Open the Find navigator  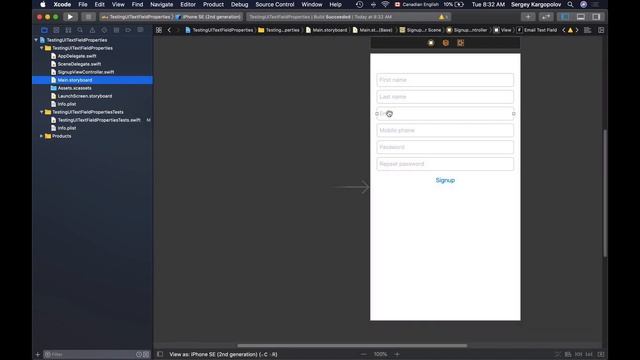(x=80, y=30)
